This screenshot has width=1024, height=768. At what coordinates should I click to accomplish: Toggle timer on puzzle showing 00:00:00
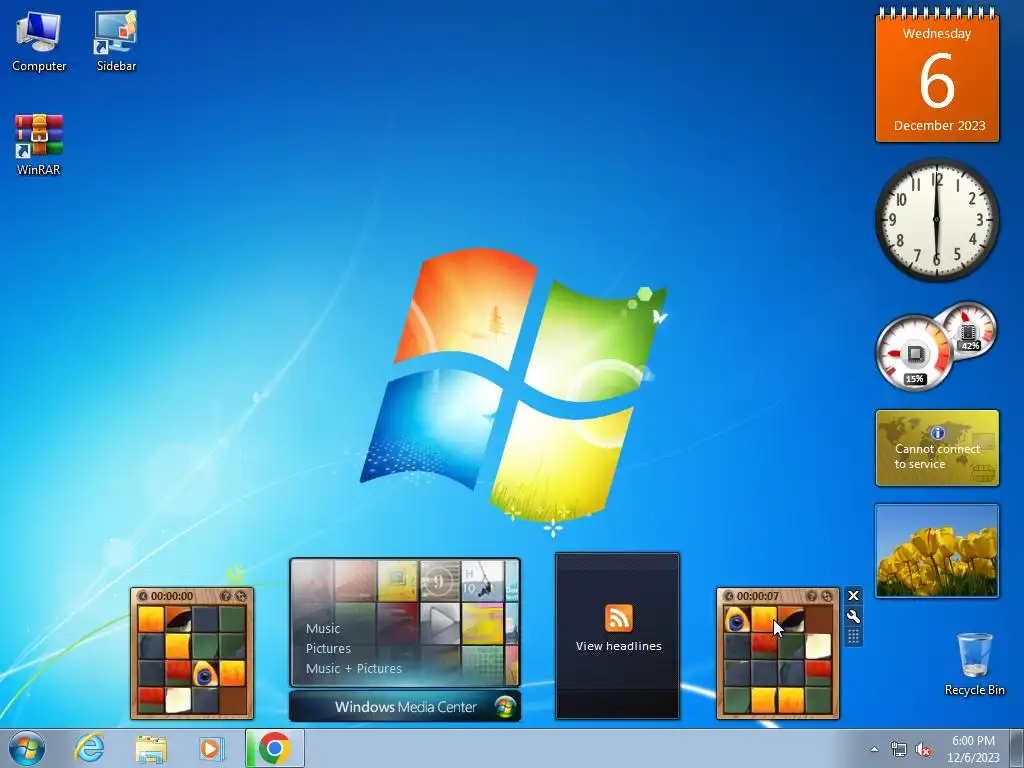pos(143,596)
